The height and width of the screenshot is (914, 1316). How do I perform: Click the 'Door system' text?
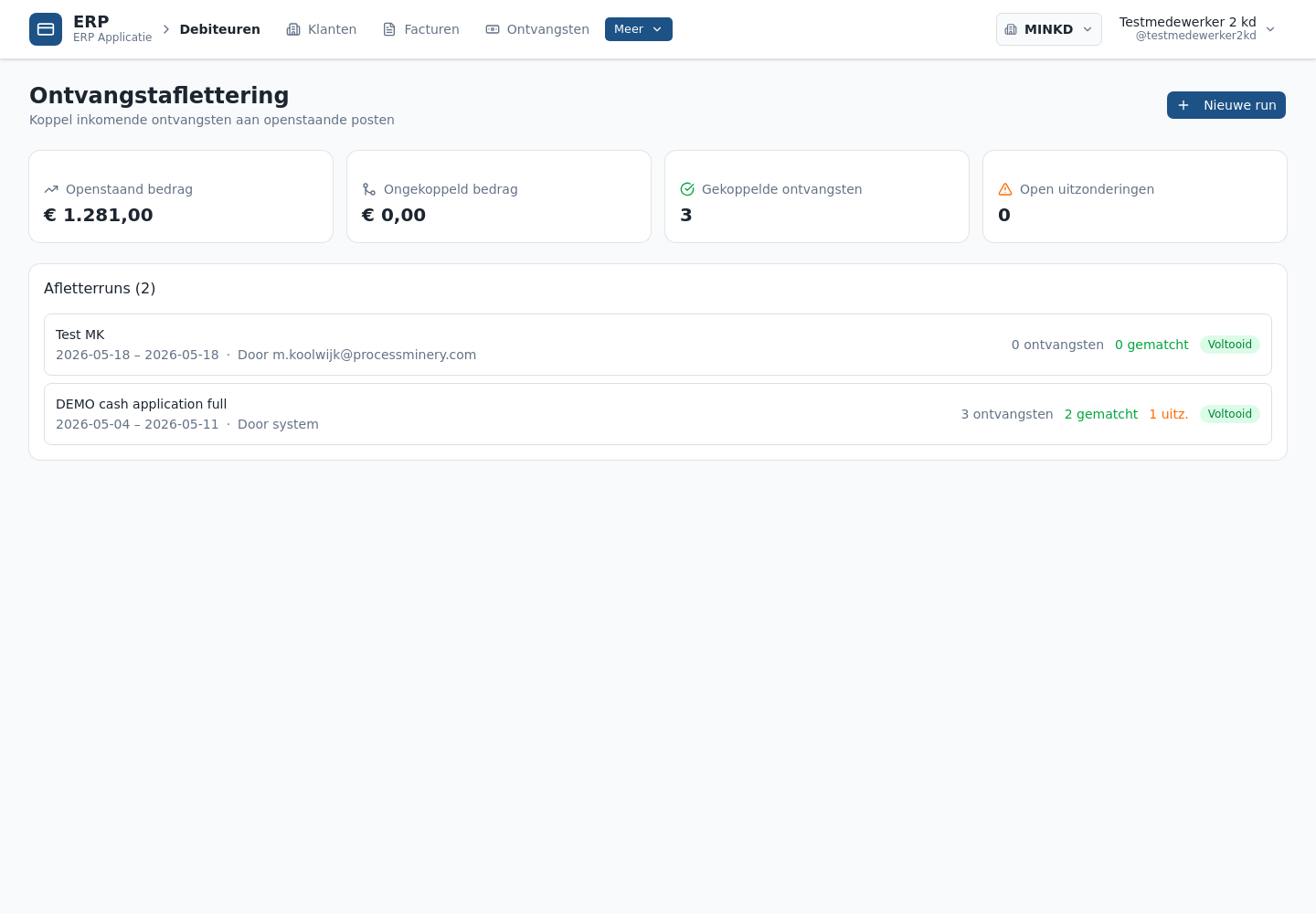tap(278, 424)
